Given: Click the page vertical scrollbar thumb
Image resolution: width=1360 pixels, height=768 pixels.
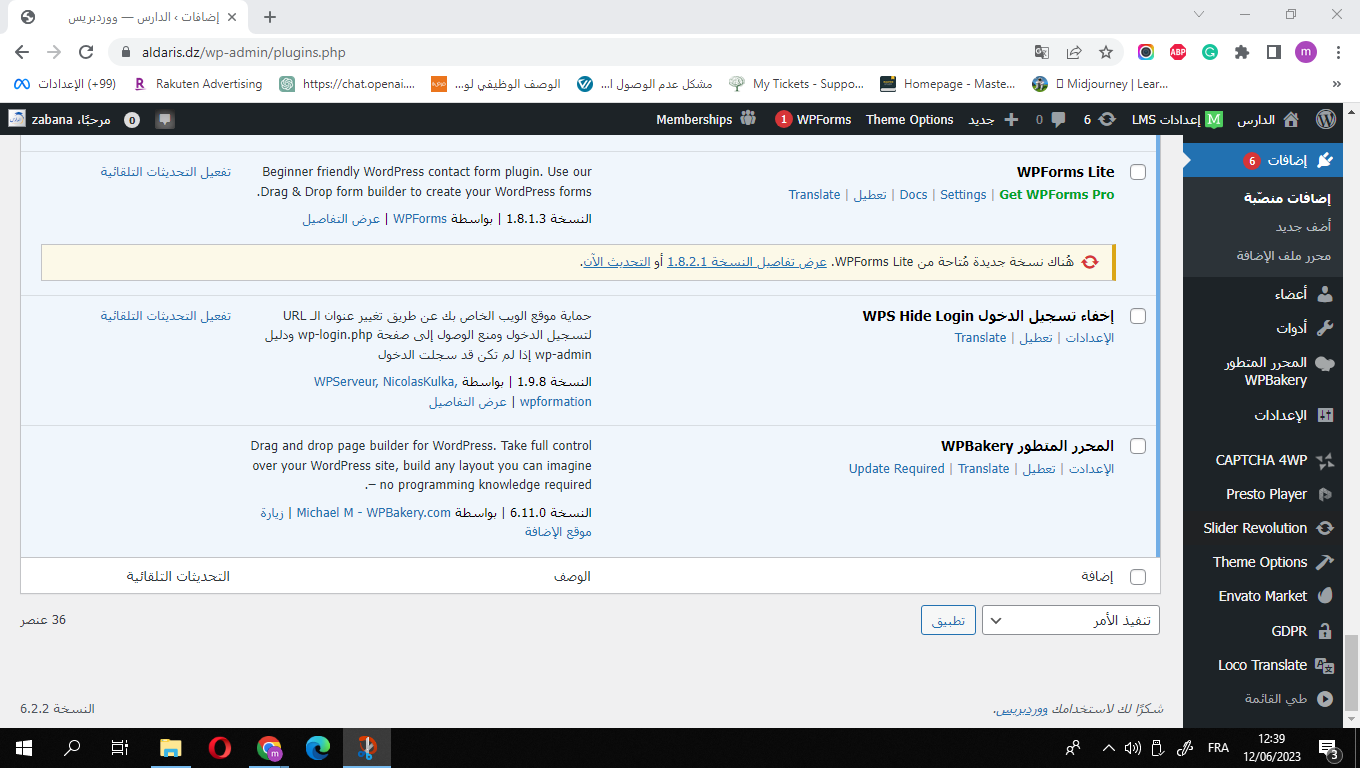Looking at the screenshot, I should [x=1351, y=670].
